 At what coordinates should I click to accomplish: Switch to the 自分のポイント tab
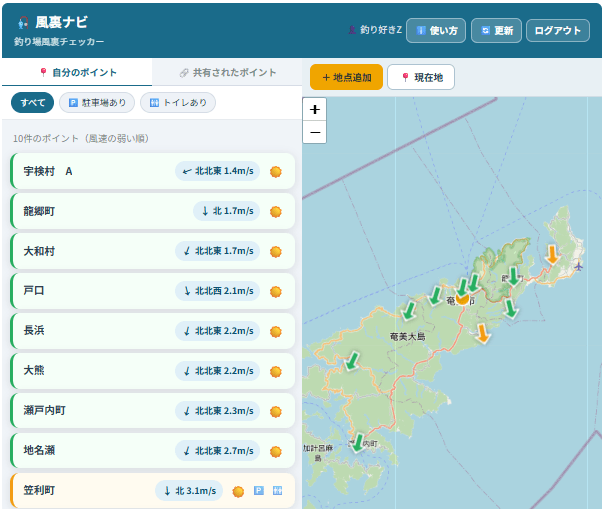(77, 73)
